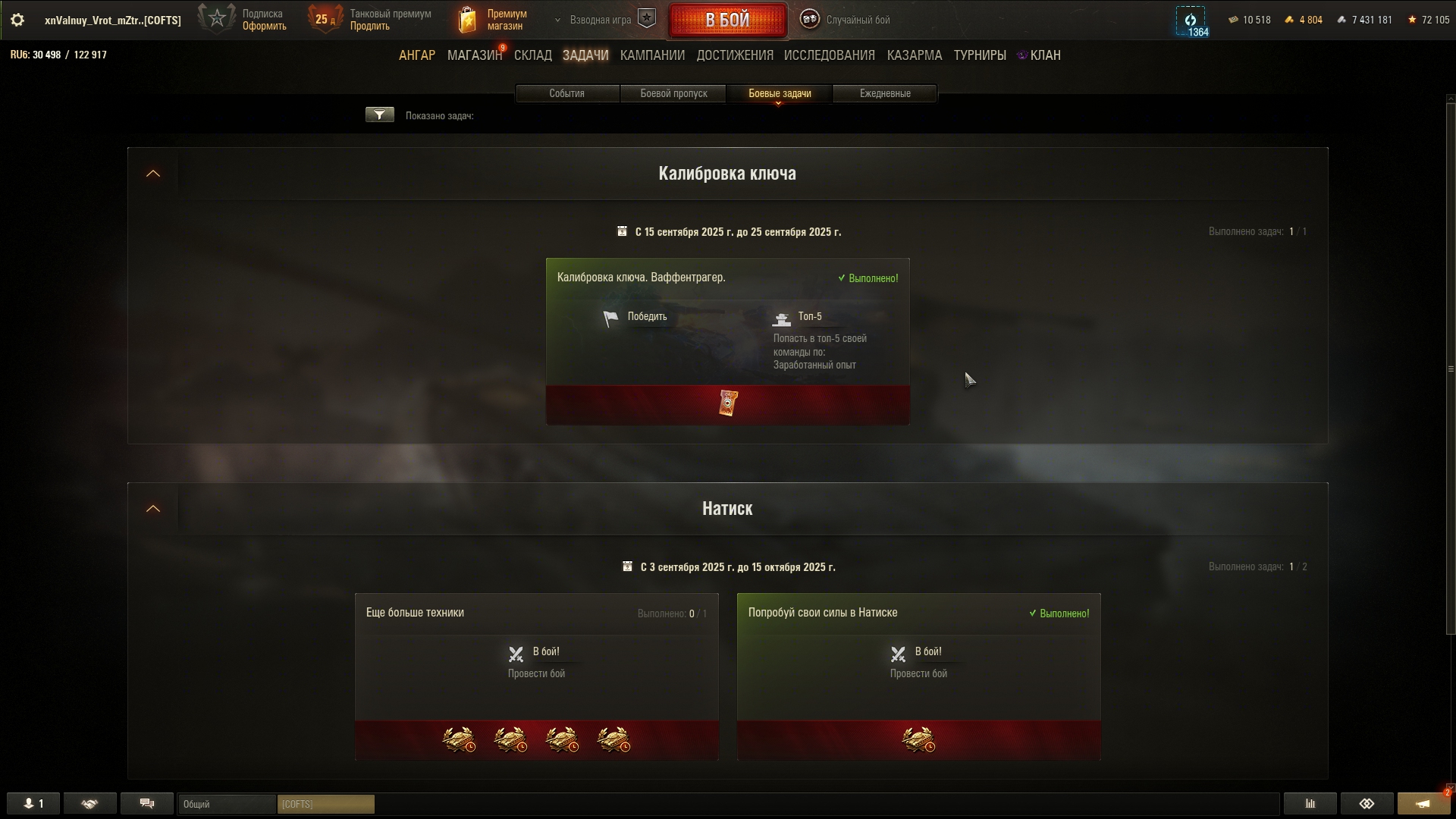Open vehicle comparison icon in bottom bar
Viewport: 1456px width, 819px height.
pyautogui.click(x=1367, y=804)
